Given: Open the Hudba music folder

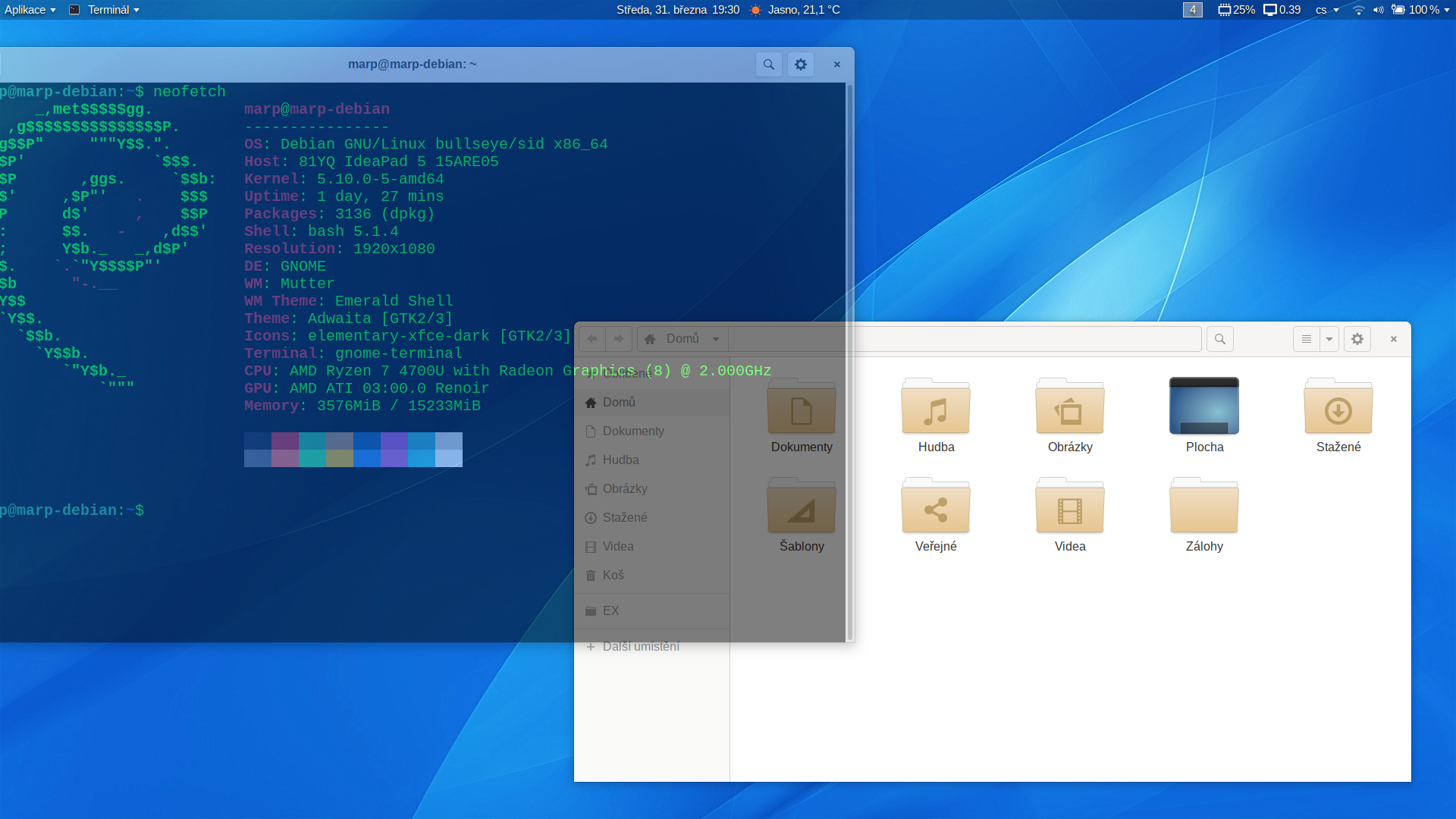Looking at the screenshot, I should coord(936,406).
